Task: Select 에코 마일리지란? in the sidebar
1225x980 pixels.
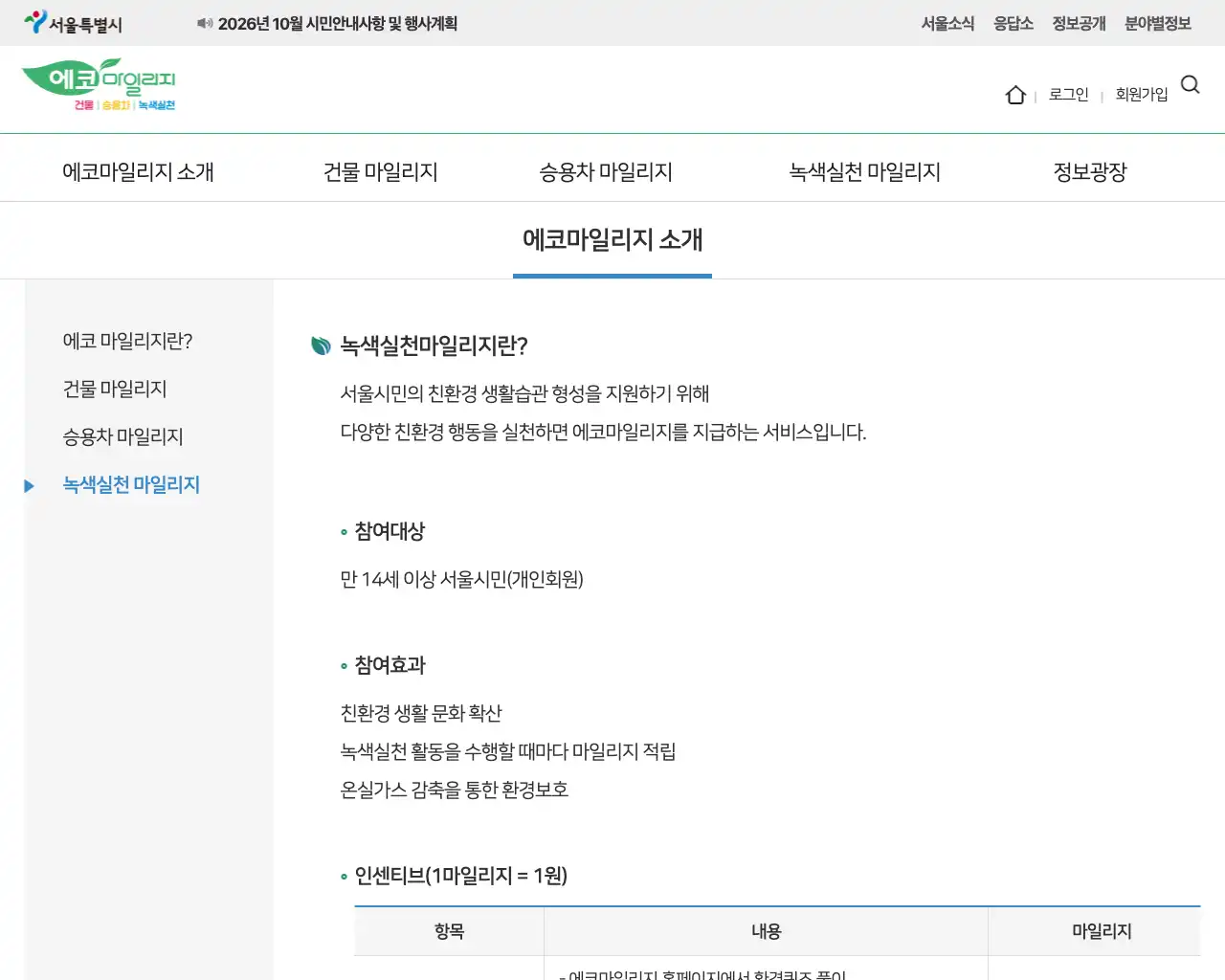Action: point(127,341)
